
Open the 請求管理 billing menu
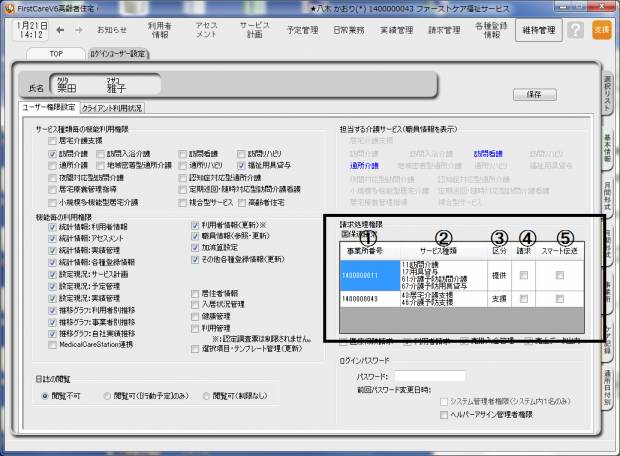tap(445, 31)
